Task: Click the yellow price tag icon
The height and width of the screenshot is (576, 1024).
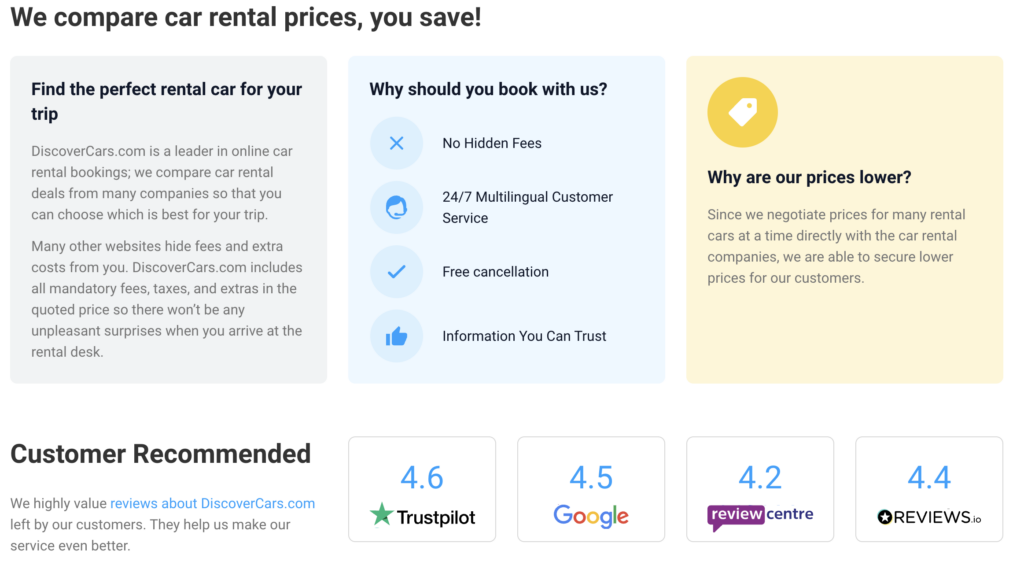Action: 743,112
